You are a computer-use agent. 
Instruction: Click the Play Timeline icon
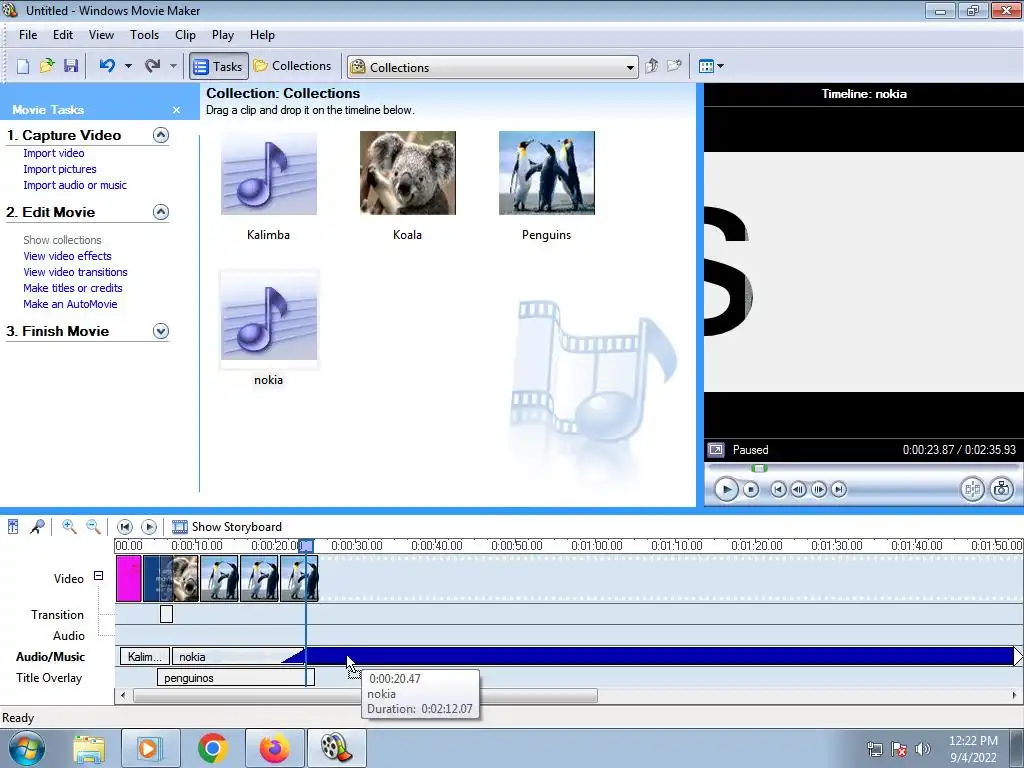click(149, 526)
